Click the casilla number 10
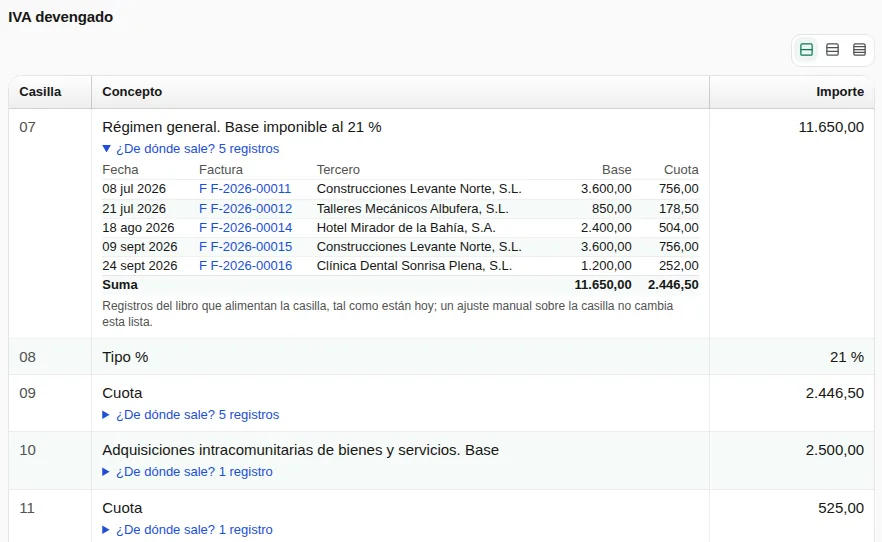This screenshot has width=882, height=542. coord(28,450)
